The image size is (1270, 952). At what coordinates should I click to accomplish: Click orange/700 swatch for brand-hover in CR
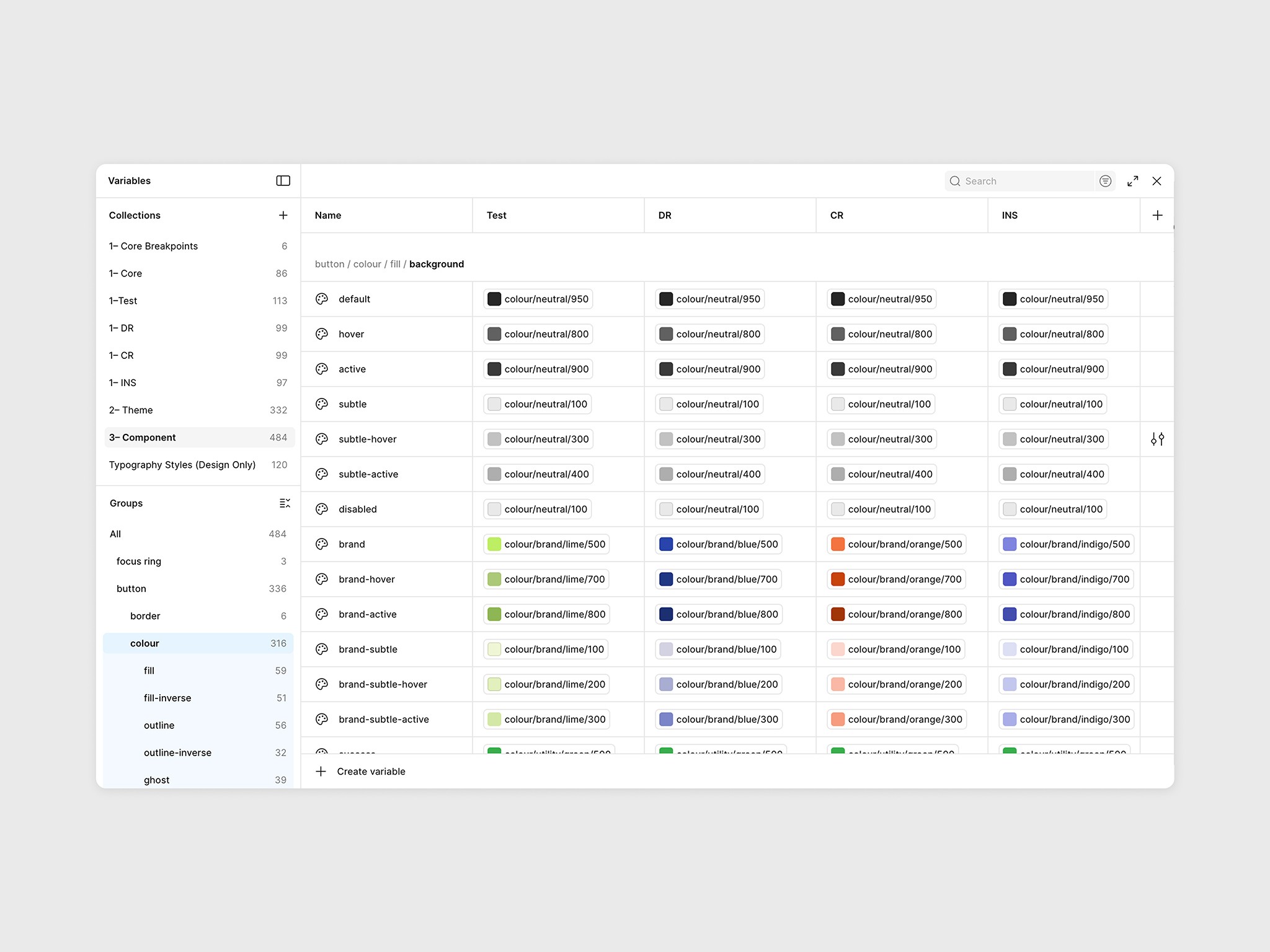(838, 579)
